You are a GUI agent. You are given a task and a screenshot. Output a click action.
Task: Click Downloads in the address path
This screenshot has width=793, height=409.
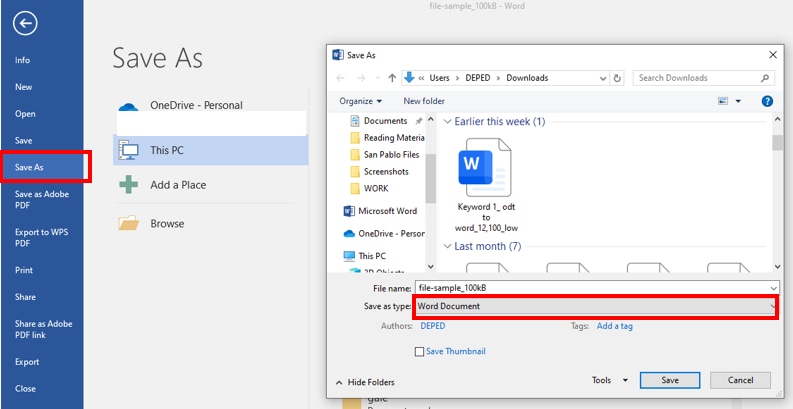pyautogui.click(x=527, y=78)
